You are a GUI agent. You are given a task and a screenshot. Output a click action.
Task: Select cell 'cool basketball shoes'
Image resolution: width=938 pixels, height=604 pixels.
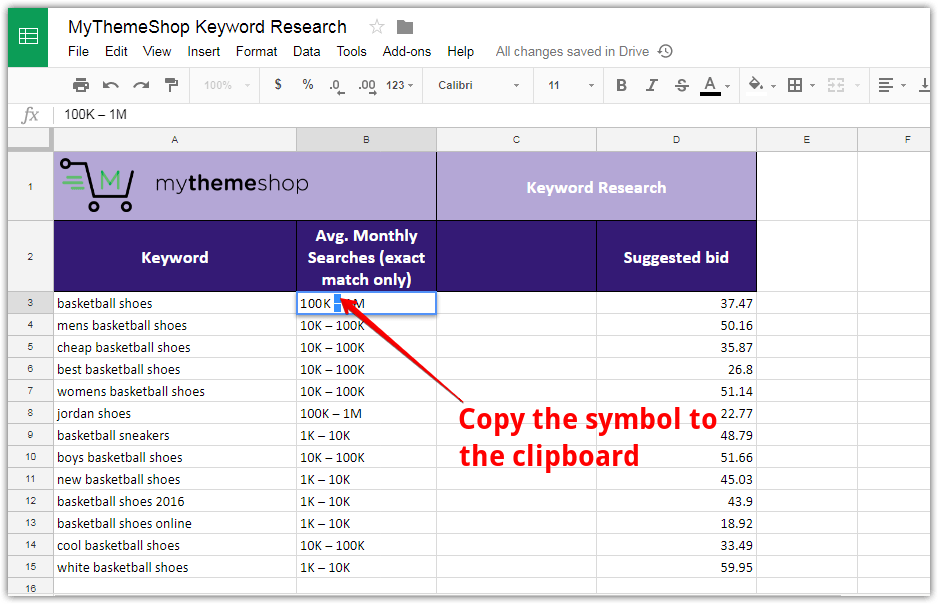pyautogui.click(x=175, y=545)
